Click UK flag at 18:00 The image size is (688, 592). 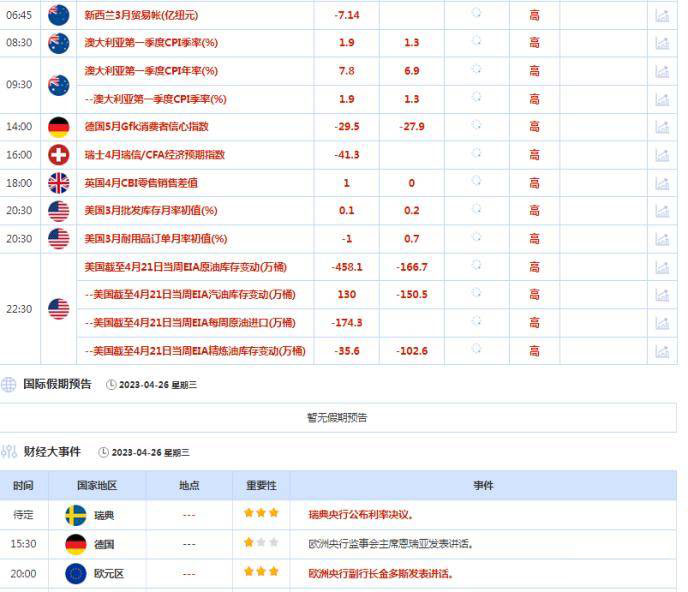(58, 183)
